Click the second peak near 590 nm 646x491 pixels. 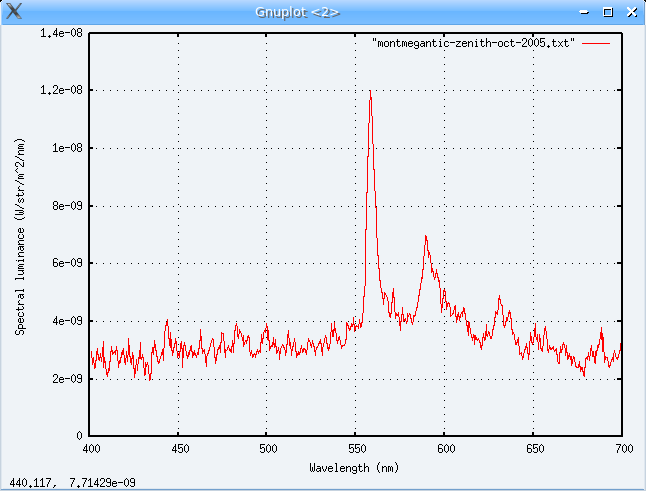click(426, 239)
